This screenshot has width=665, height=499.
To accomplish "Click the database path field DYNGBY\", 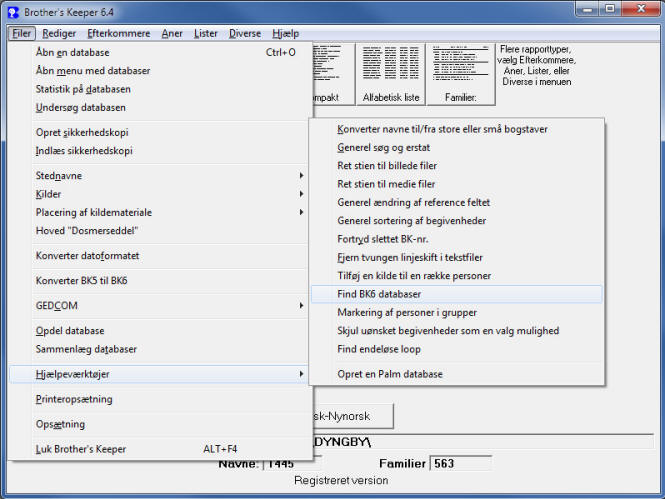I will pyautogui.click(x=483, y=442).
